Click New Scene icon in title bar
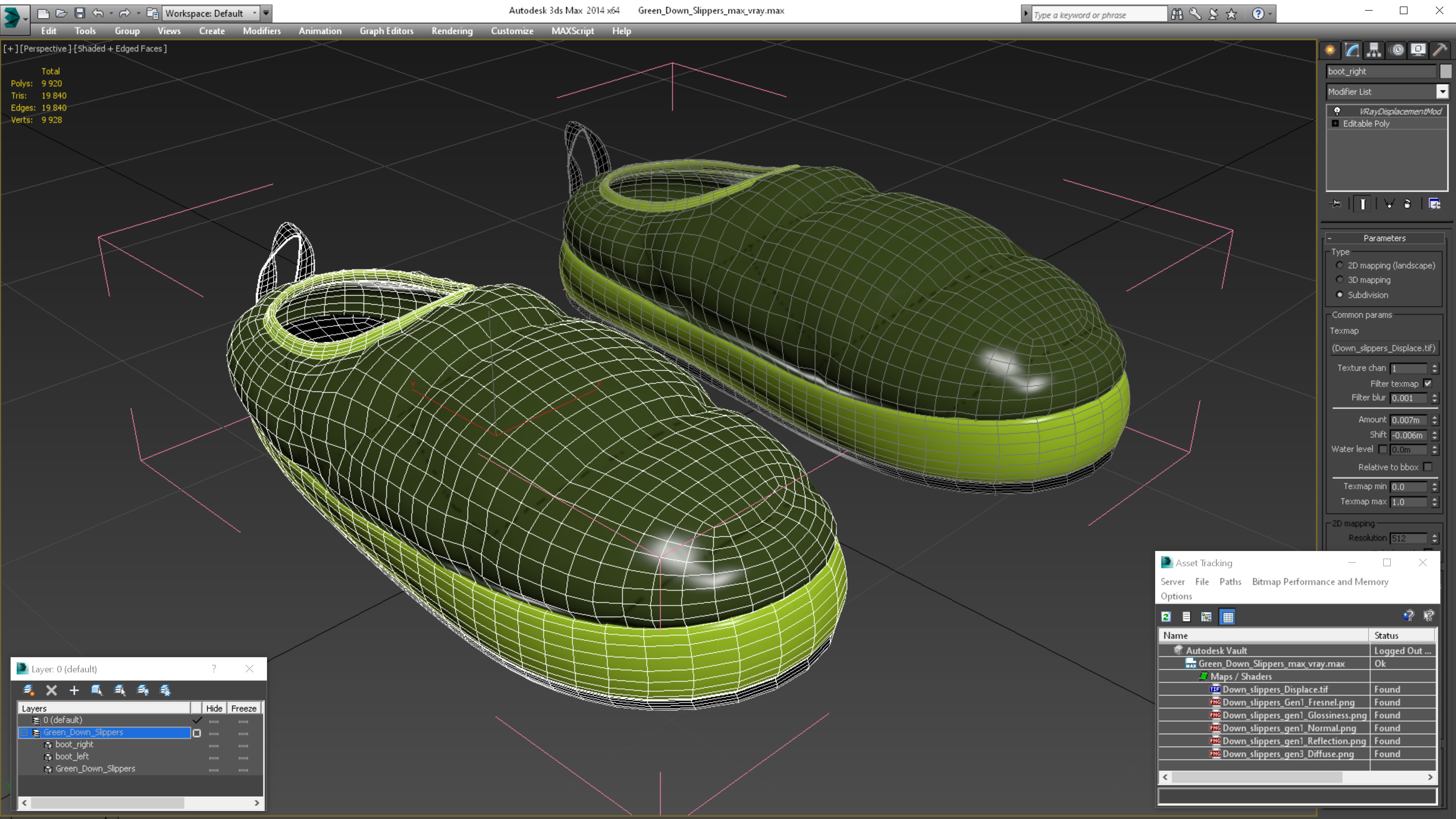 (43, 13)
